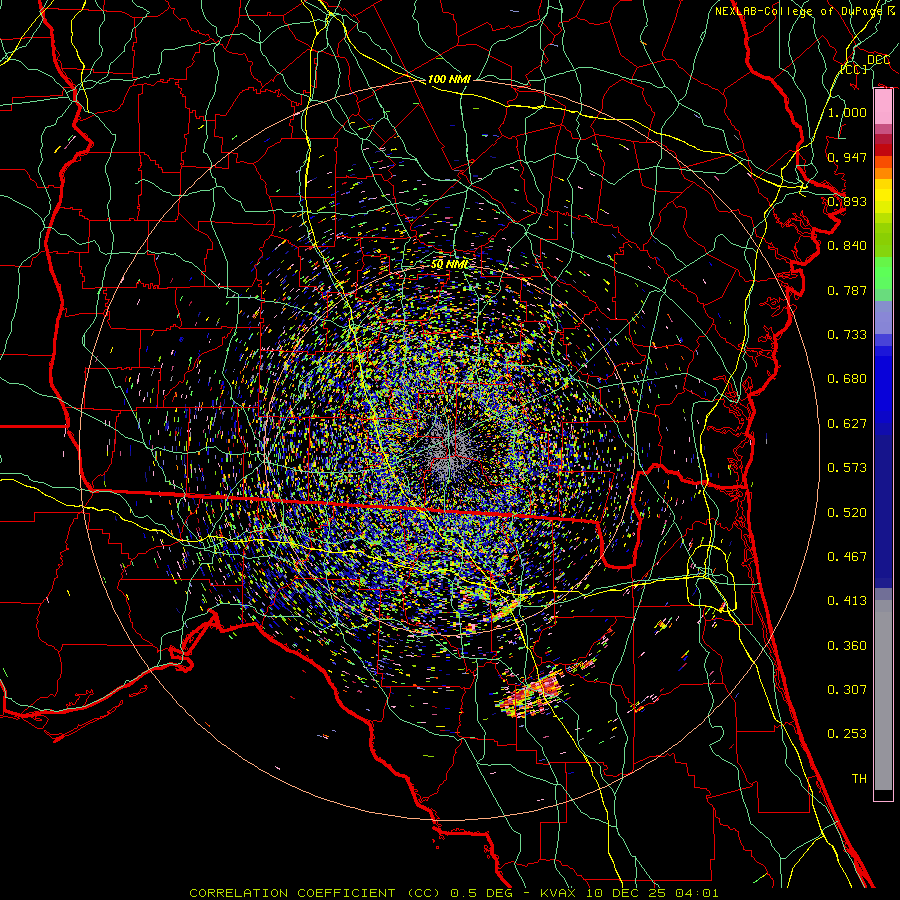Click the 0.253 legend value
Image resolution: width=900 pixels, height=900 pixels.
point(847,734)
